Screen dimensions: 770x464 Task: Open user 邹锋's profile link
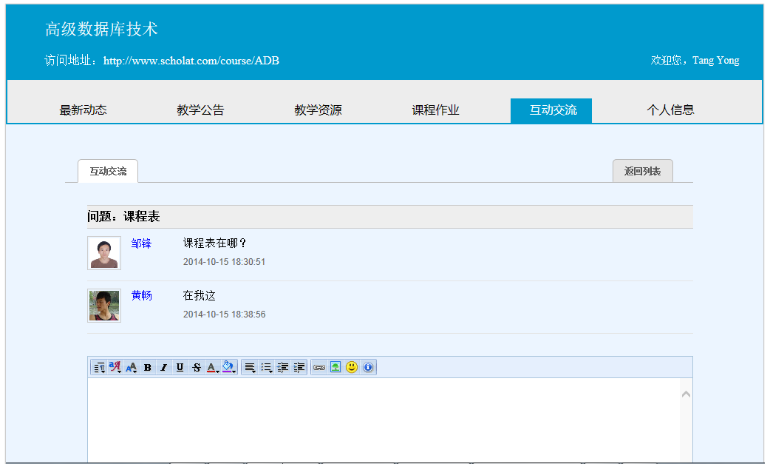click(141, 243)
